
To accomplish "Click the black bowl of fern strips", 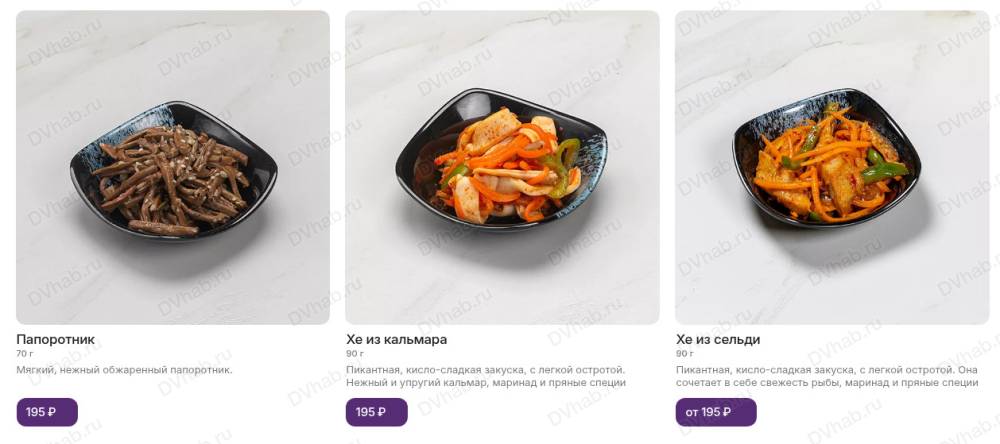I will point(173,169).
